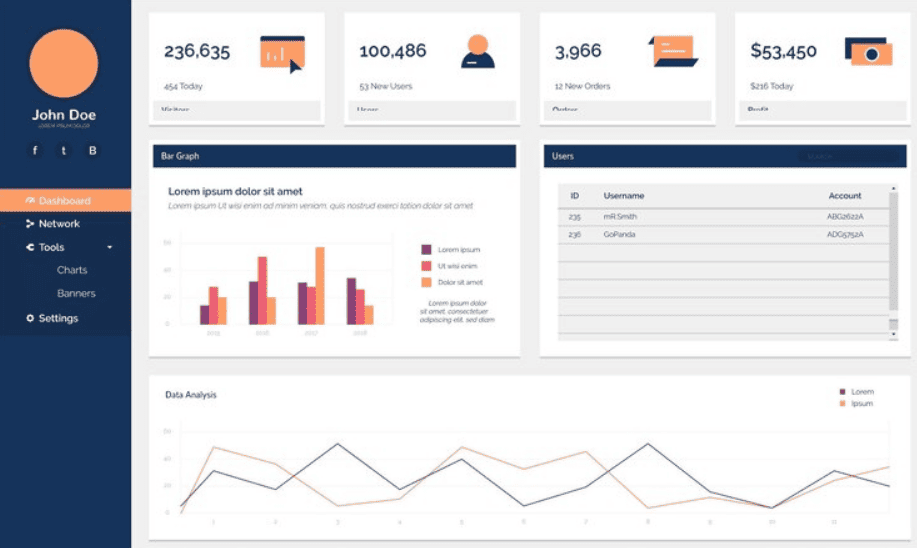Open Charts under Tools
917x548 pixels.
pos(72,270)
